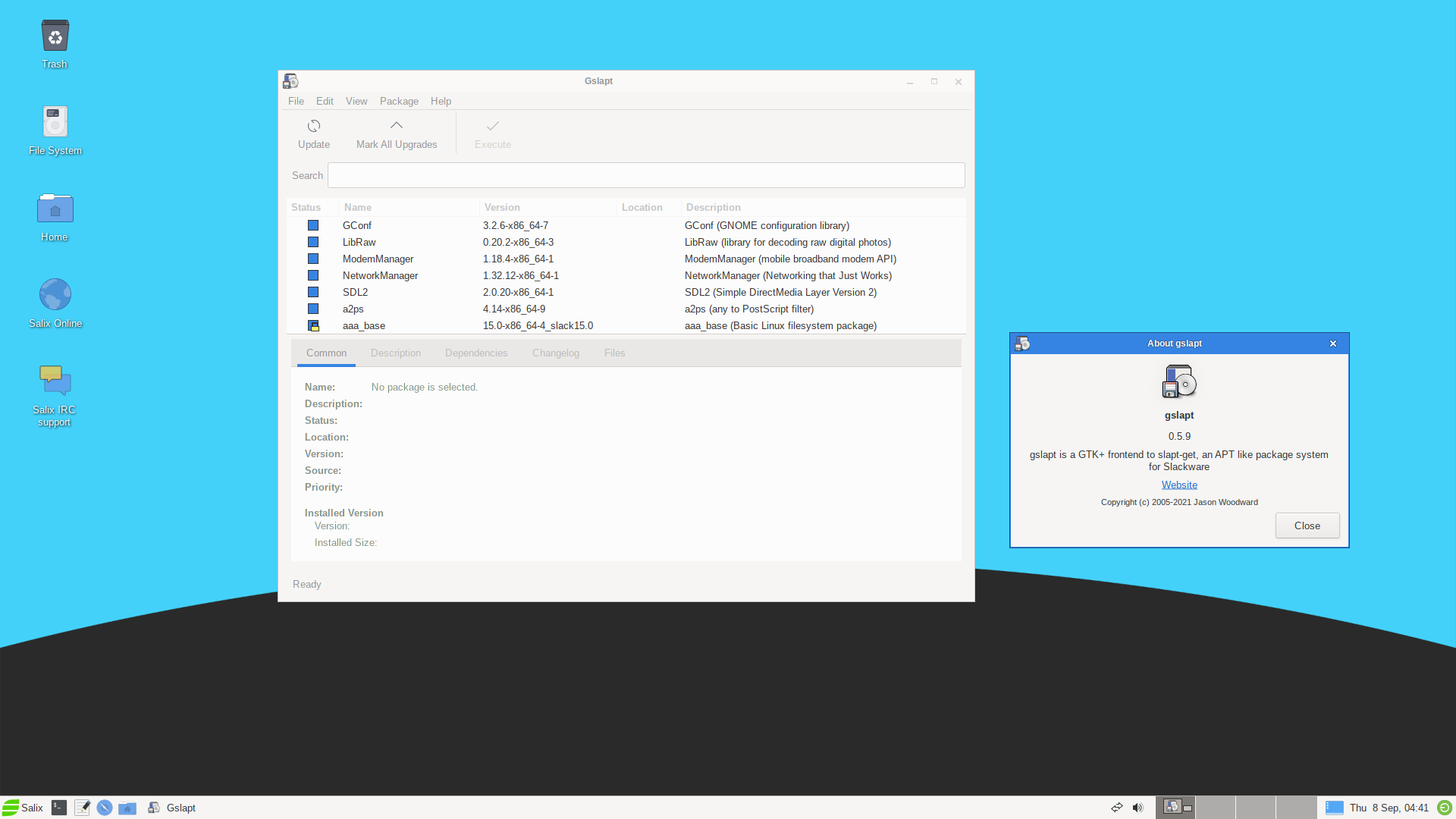Toggle the status box for NetworkManager
The width and height of the screenshot is (1456, 819).
click(313, 276)
